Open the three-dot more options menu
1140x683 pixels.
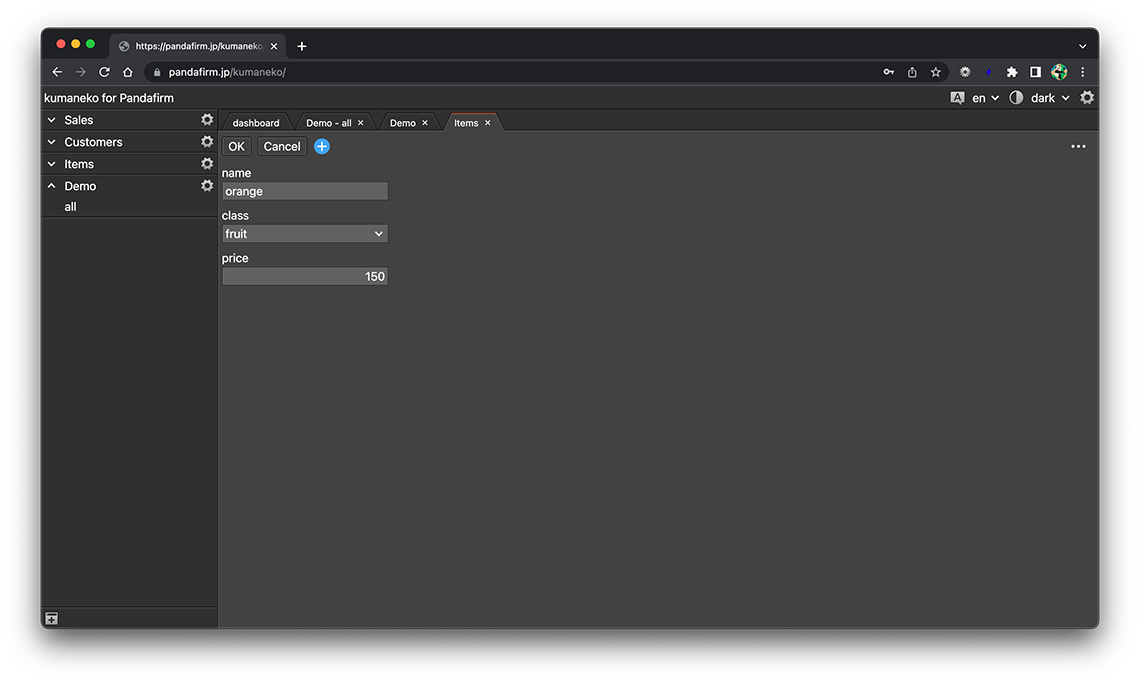[x=1078, y=147]
